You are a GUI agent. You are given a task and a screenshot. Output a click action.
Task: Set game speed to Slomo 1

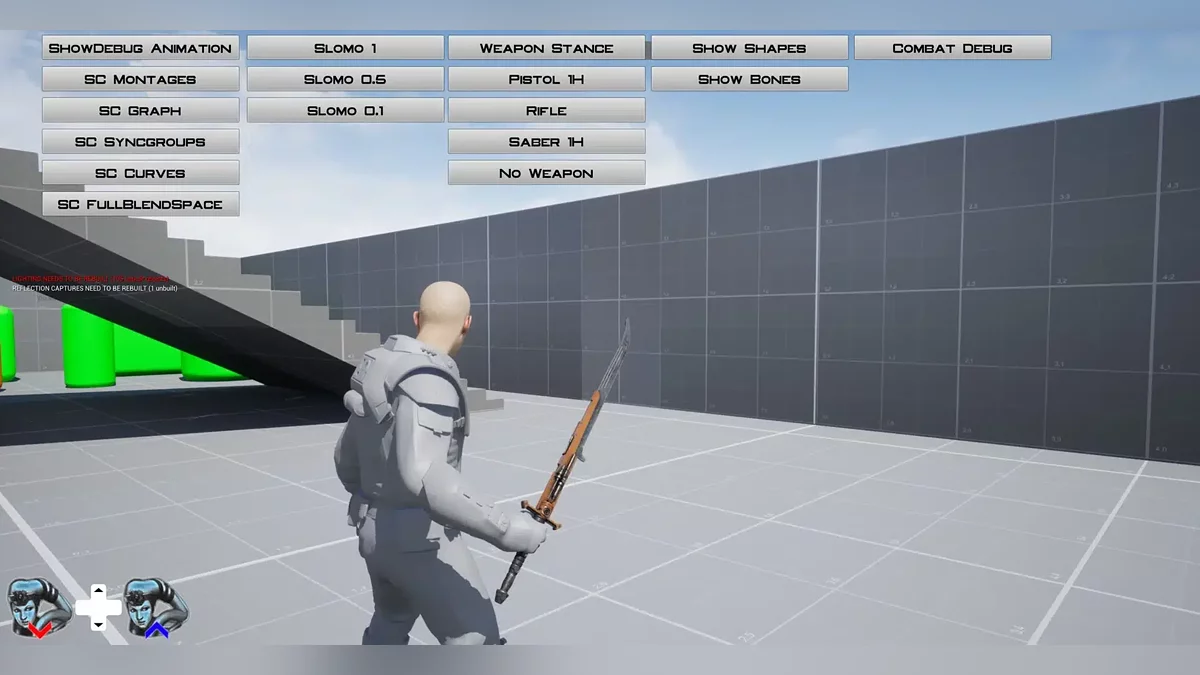click(345, 48)
